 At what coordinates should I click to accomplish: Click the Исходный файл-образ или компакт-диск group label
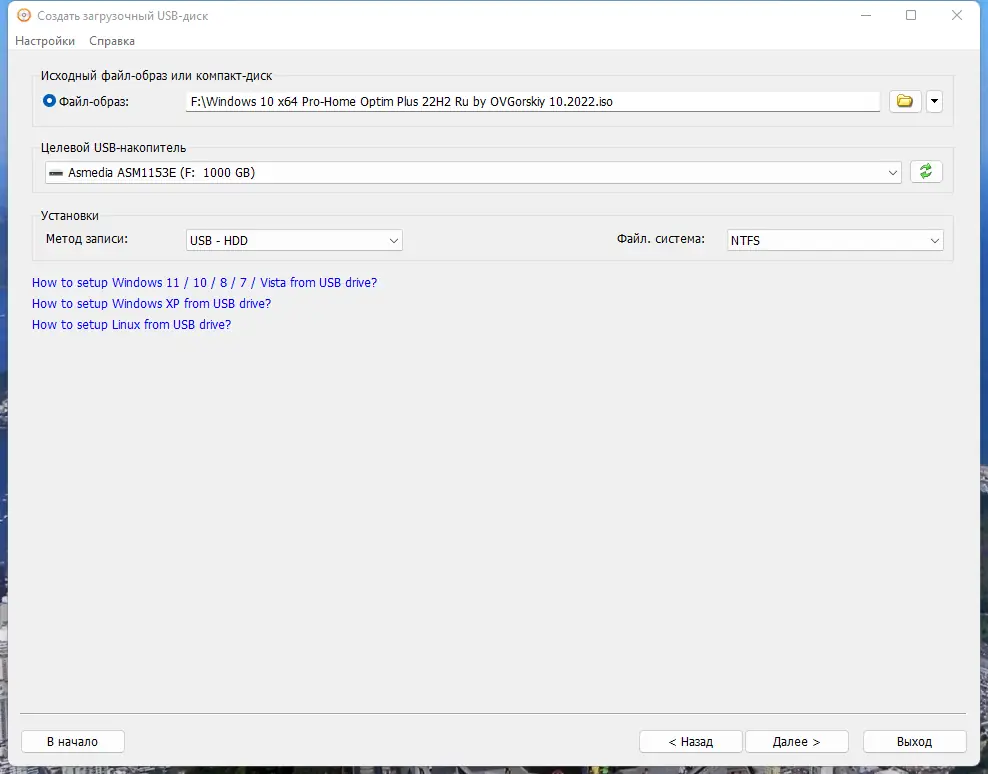coord(156,76)
